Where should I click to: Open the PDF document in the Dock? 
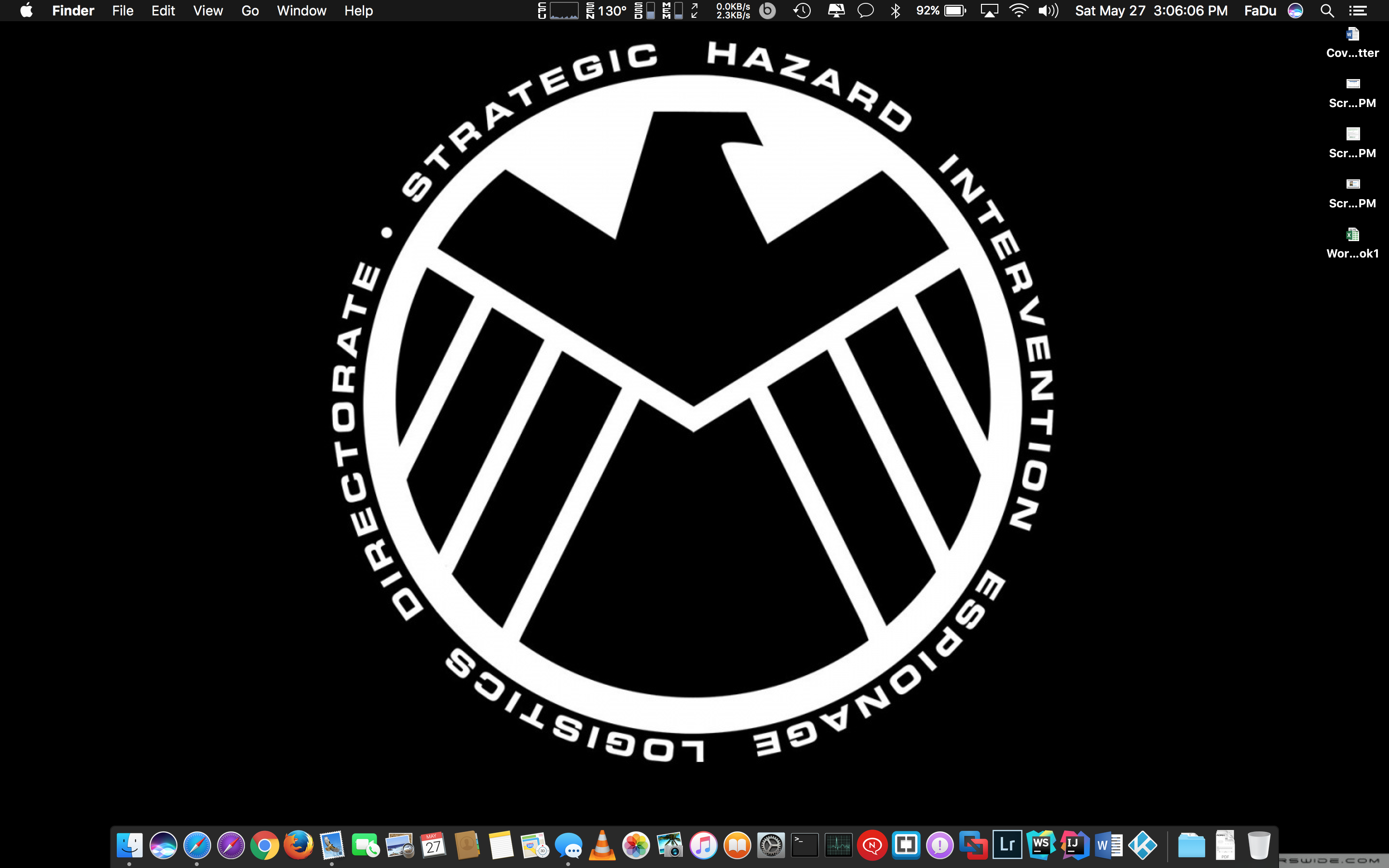[x=1225, y=845]
